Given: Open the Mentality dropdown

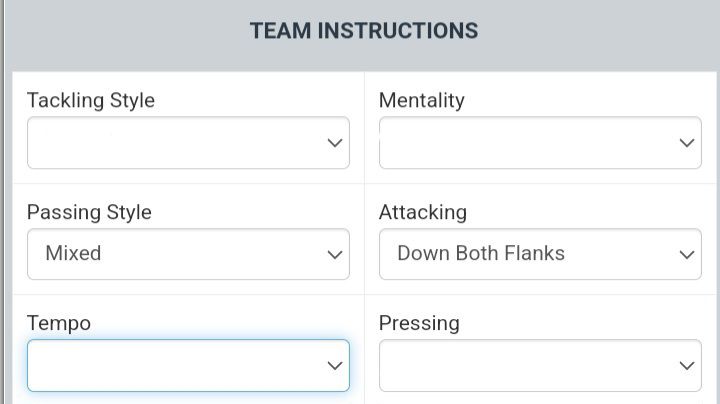Looking at the screenshot, I should (x=540, y=142).
